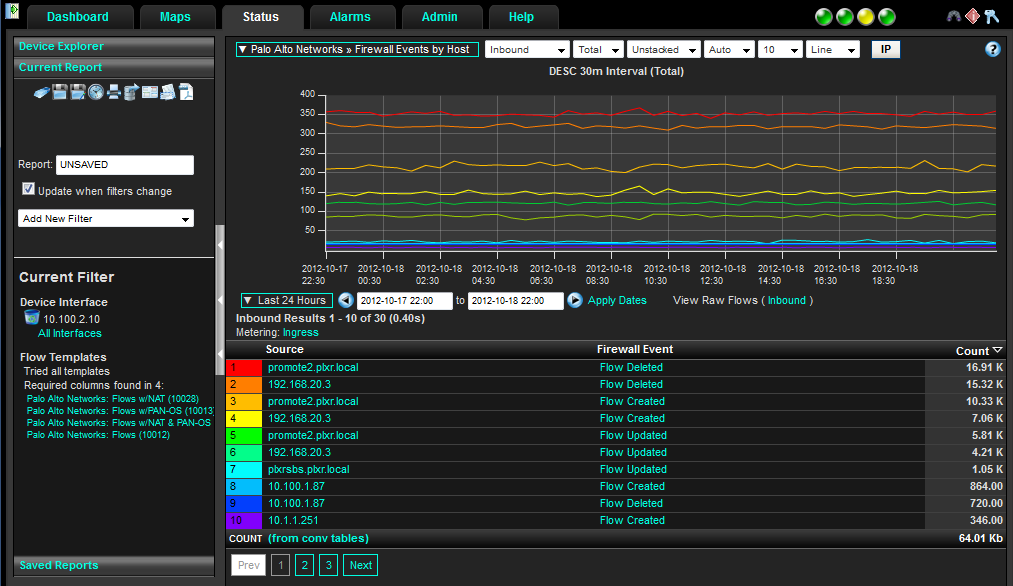Expand the Last 24 Hours time selector
Viewport: 1013px width, 586px height.
point(286,300)
